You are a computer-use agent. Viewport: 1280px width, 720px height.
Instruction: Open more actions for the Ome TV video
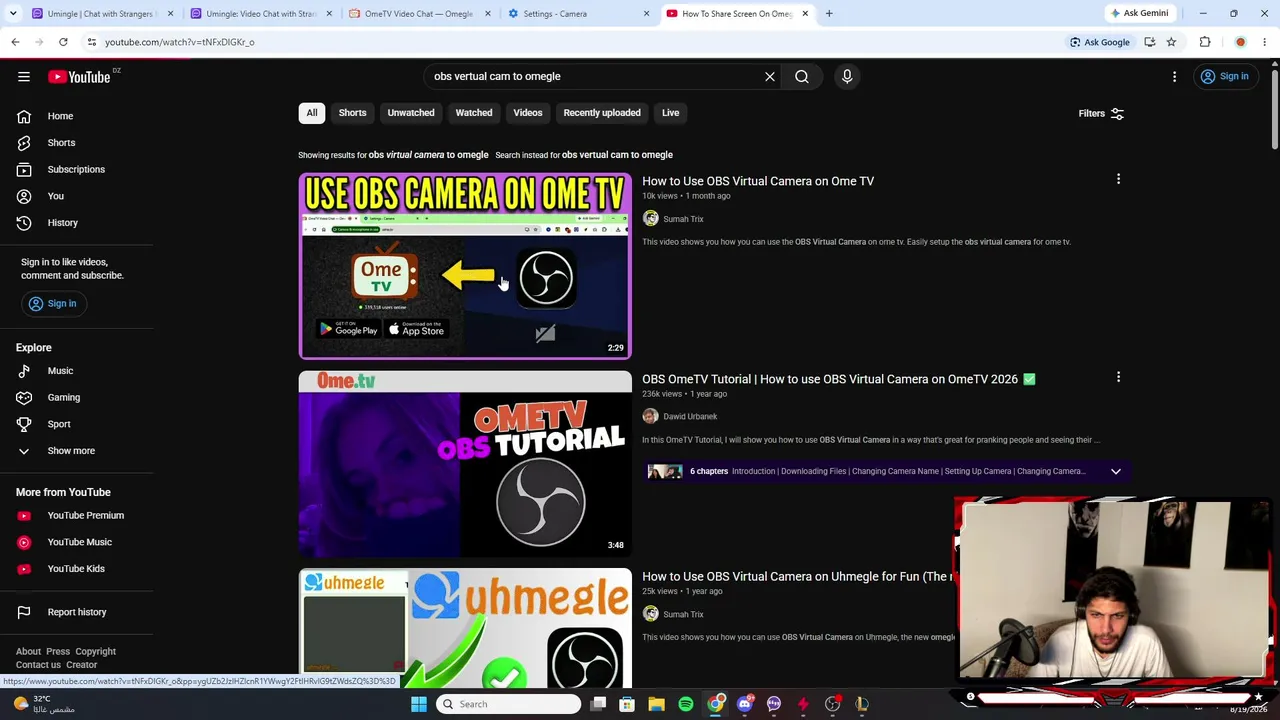(x=1118, y=179)
